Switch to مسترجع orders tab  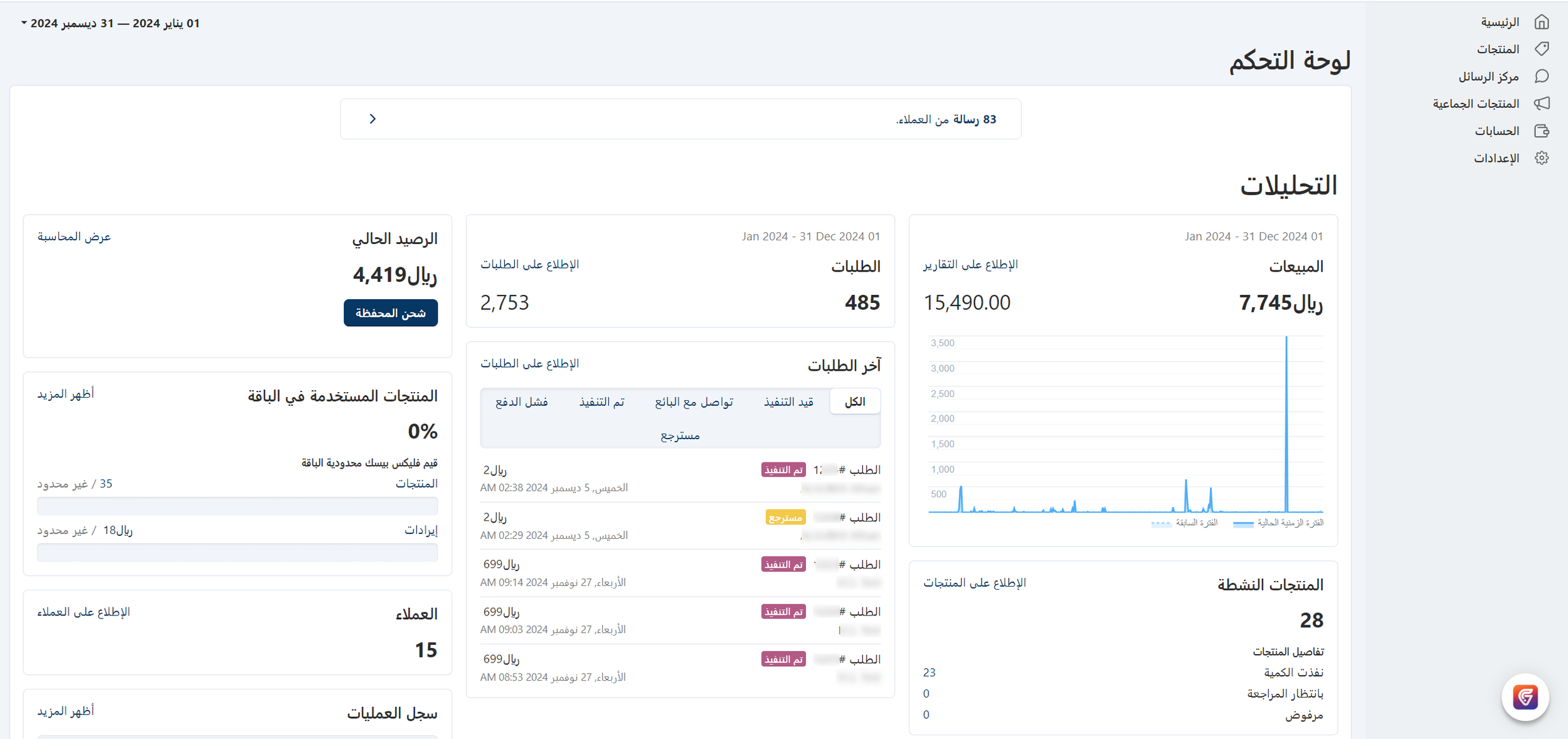(680, 436)
